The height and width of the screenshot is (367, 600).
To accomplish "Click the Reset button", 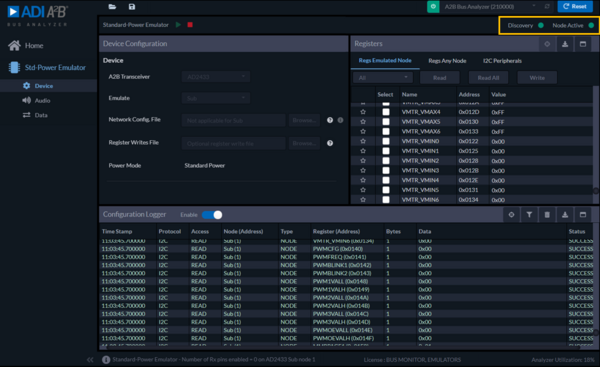I will pyautogui.click(x=575, y=7).
